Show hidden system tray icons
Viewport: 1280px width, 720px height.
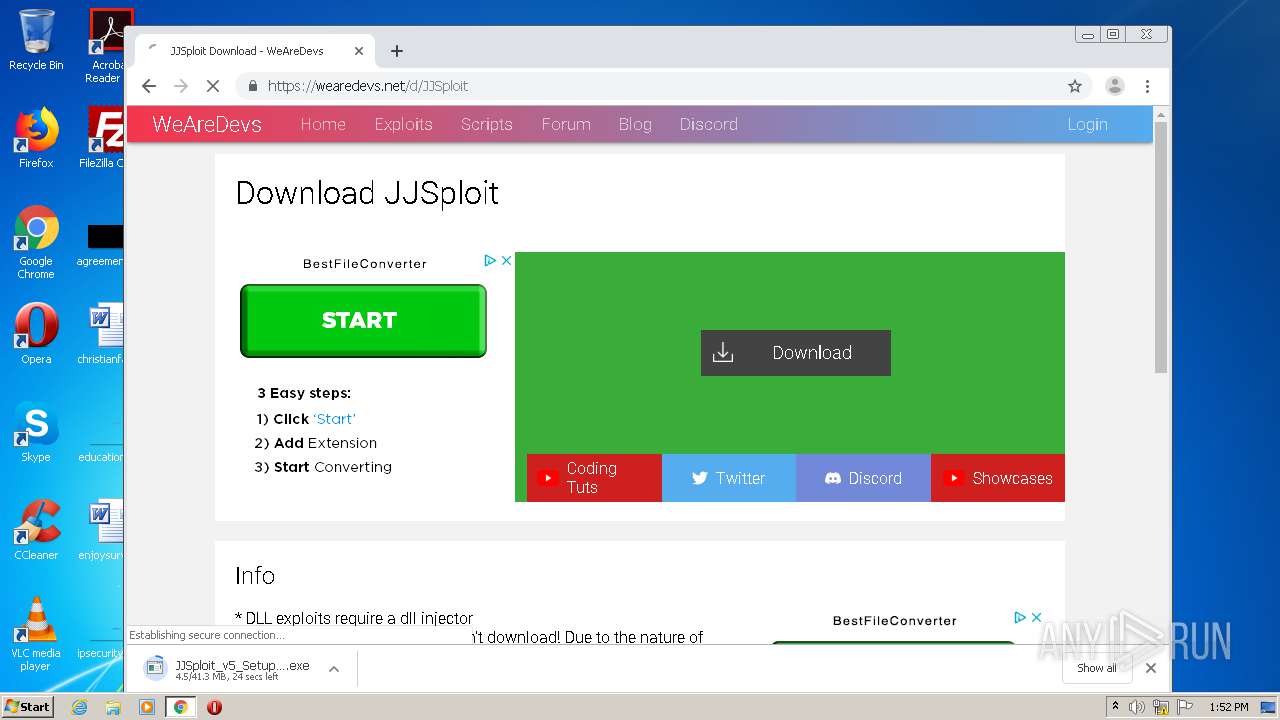pos(1116,706)
